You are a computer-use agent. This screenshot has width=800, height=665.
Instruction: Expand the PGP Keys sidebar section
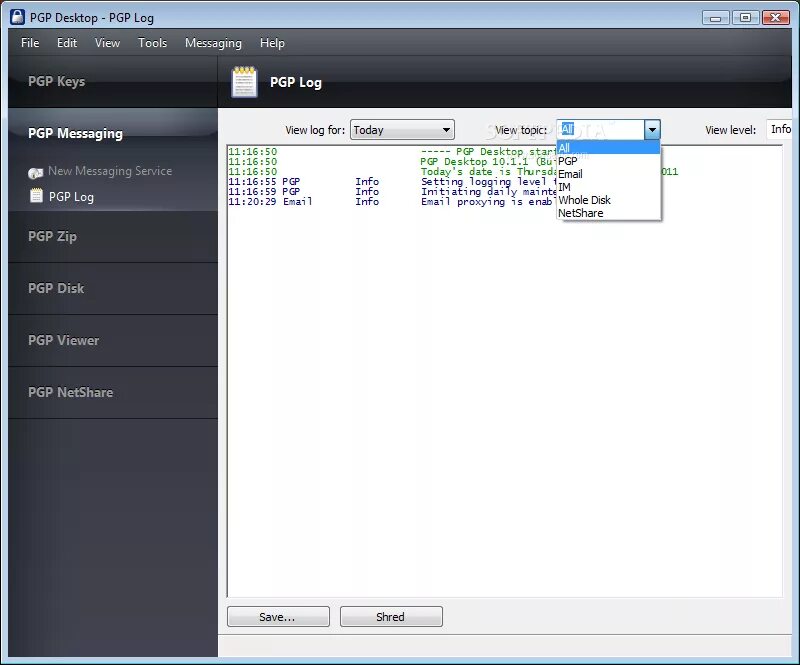click(x=113, y=82)
